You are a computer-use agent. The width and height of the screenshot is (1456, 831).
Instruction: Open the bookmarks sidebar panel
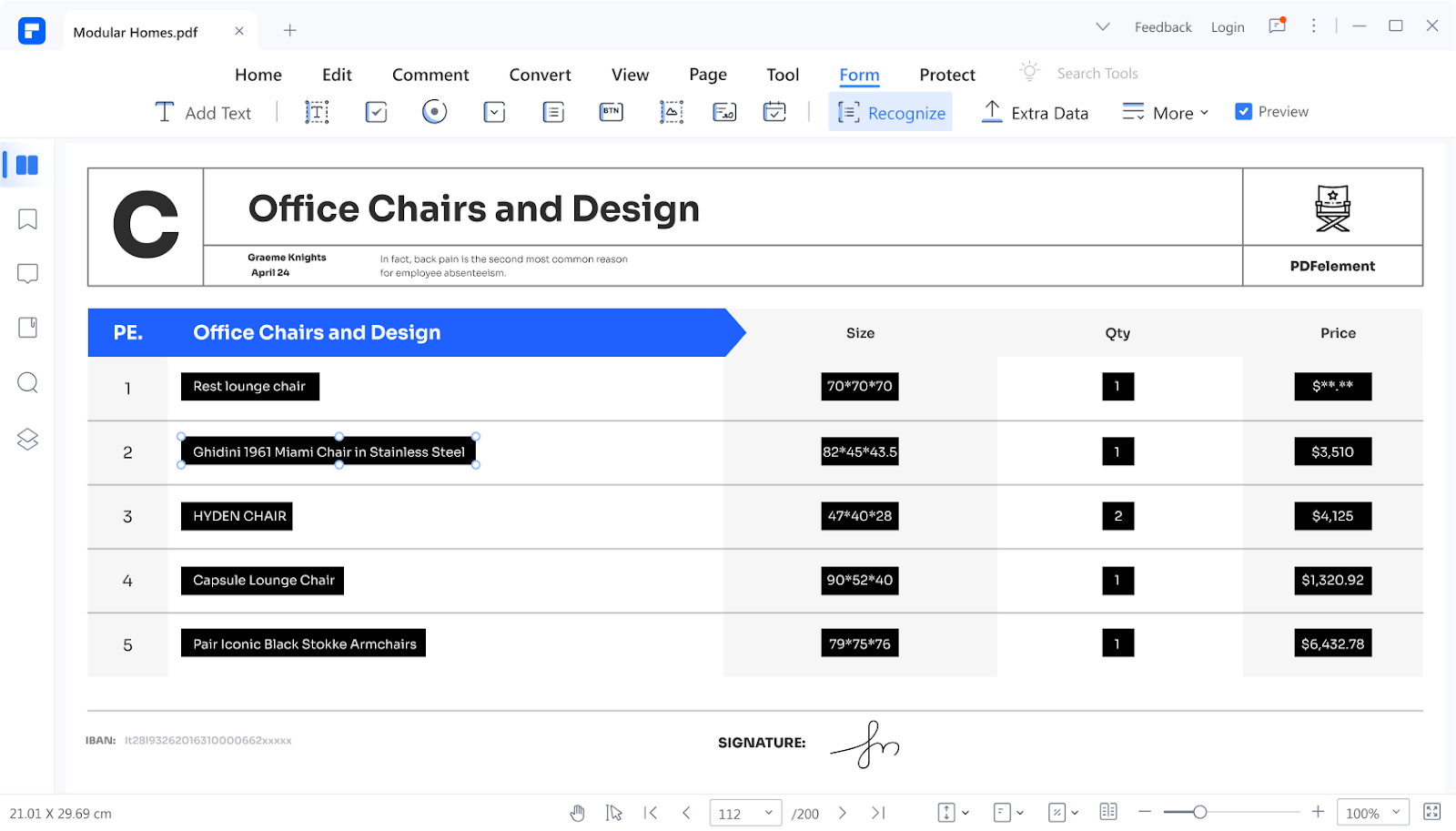(x=27, y=219)
